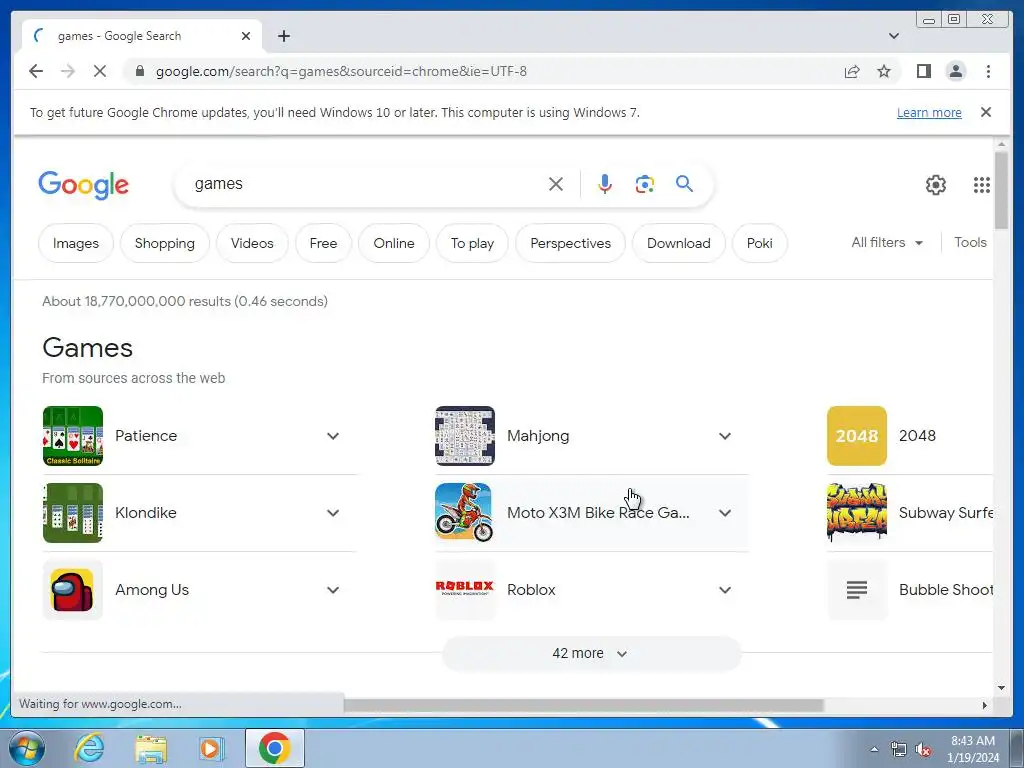Screen dimensions: 1024x768
Task: Click the scroll right arrow
Action: (985, 705)
